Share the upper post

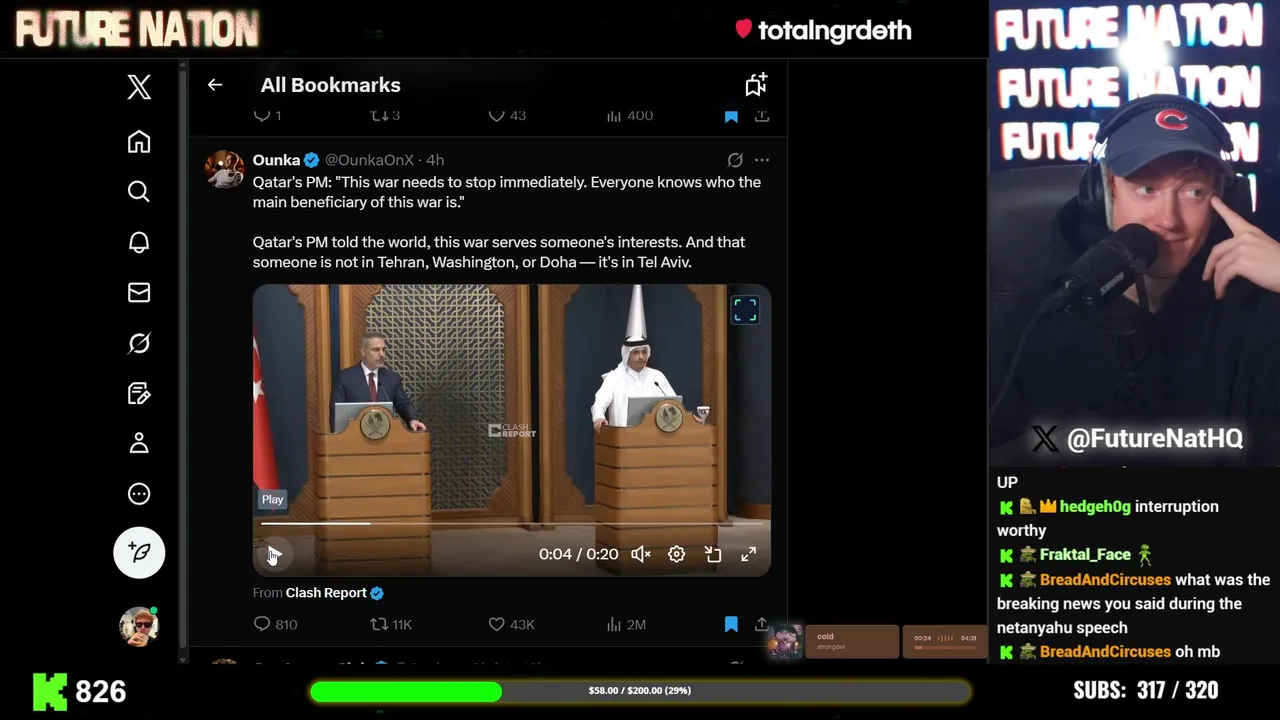click(762, 116)
